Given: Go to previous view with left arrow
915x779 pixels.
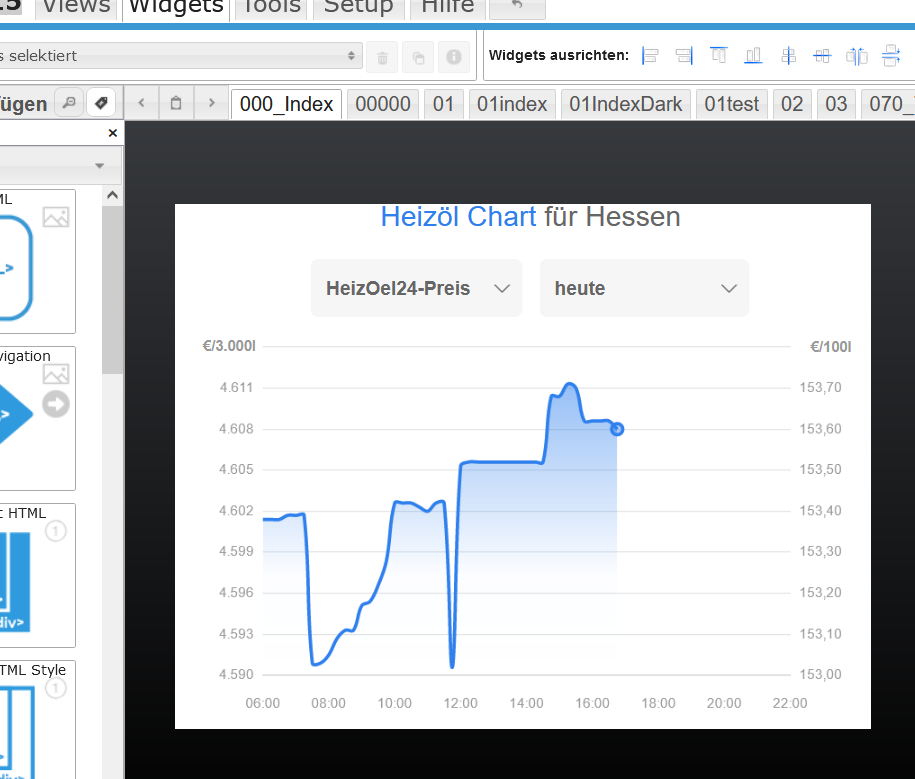Looking at the screenshot, I should (x=141, y=103).
